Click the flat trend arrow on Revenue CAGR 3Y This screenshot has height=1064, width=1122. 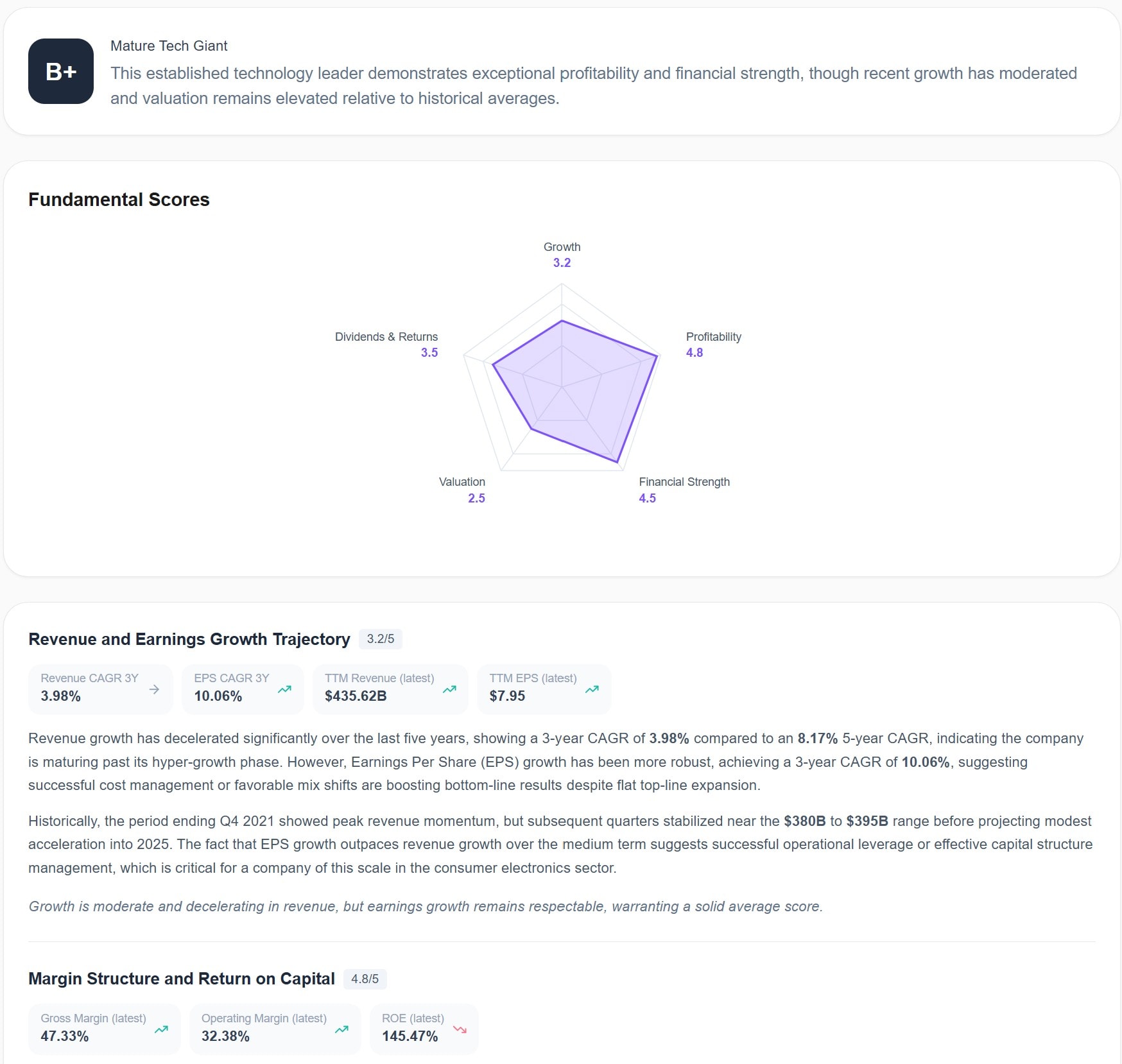click(154, 689)
